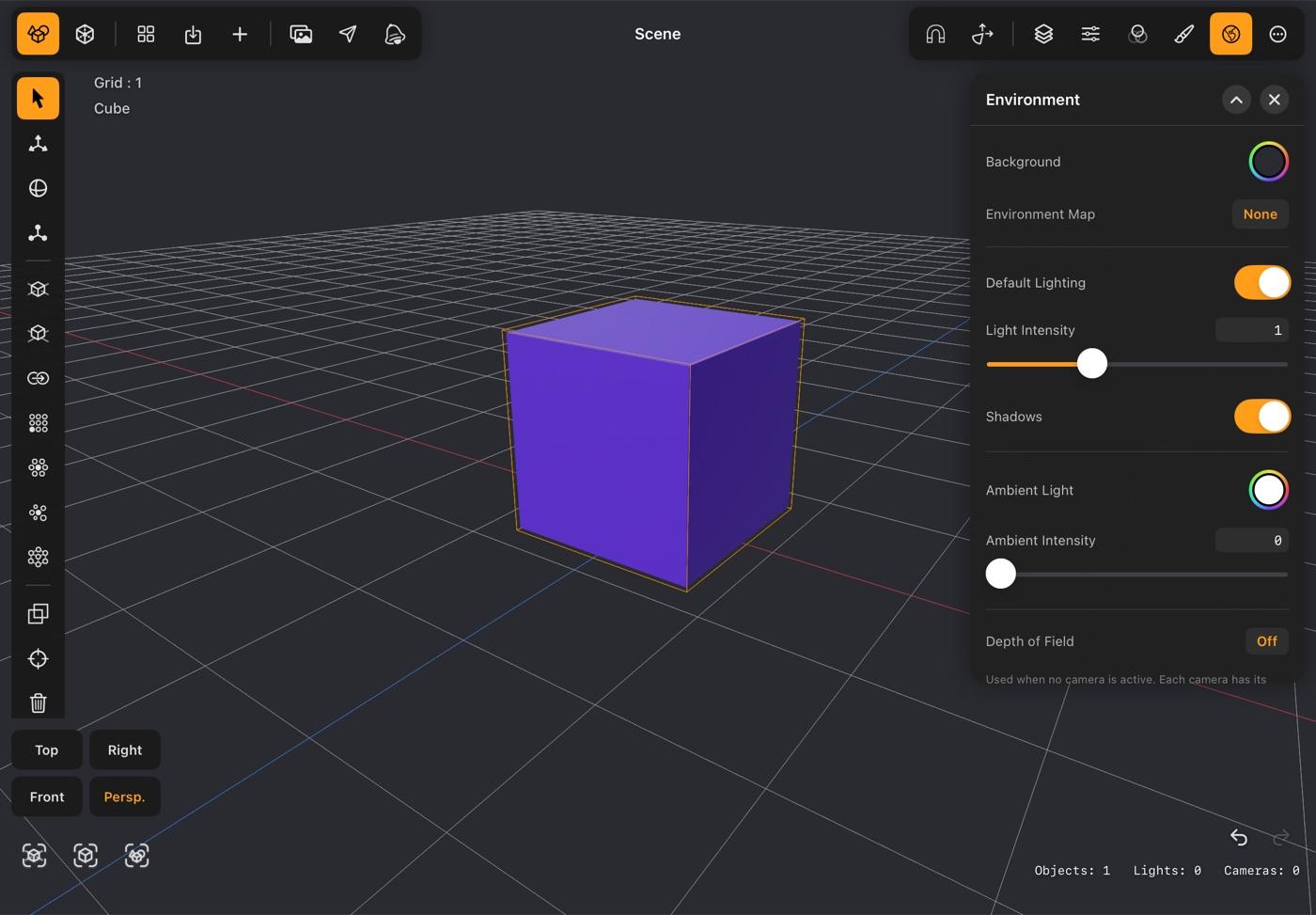Image resolution: width=1316 pixels, height=915 pixels.
Task: Open the image gallery icon
Action: [x=301, y=34]
